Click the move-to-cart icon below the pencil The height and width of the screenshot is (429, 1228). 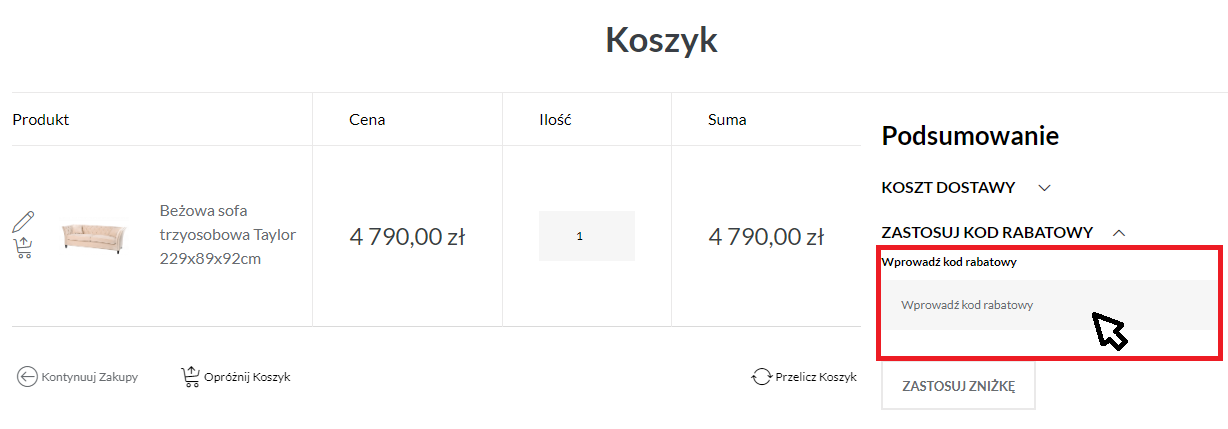coord(23,249)
